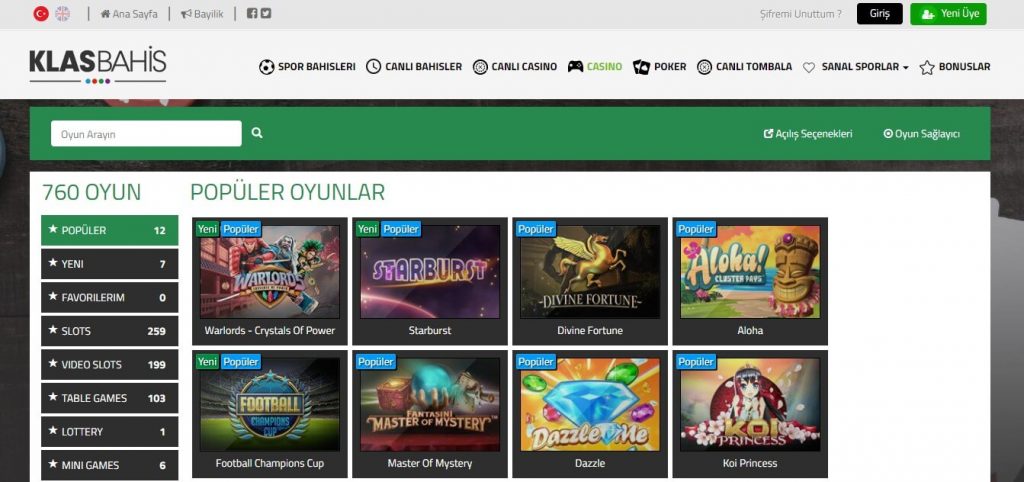Select the Favorilerim category
Image resolution: width=1024 pixels, height=482 pixels.
tap(110, 297)
